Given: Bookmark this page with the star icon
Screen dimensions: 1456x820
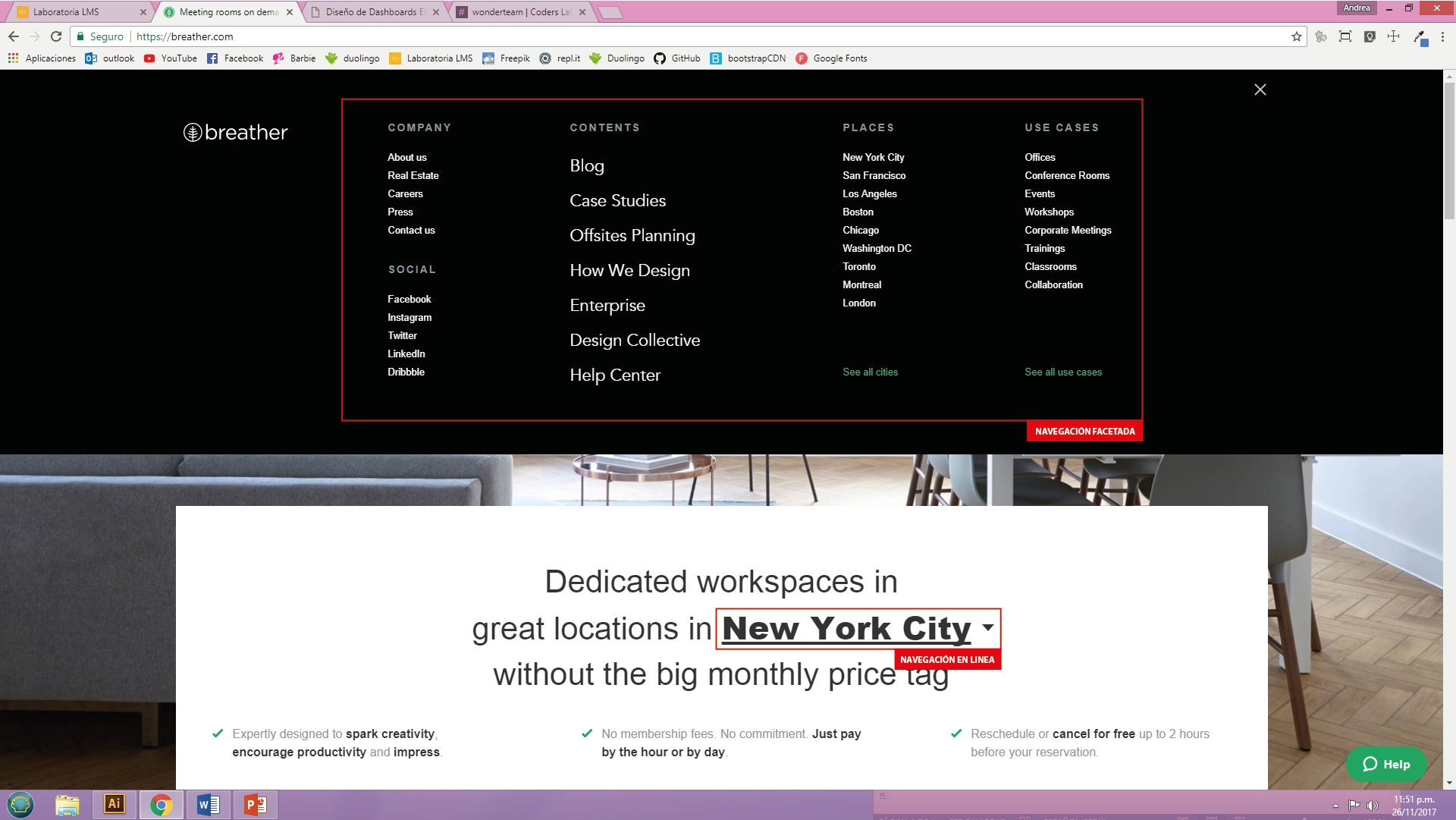Looking at the screenshot, I should click(1296, 36).
